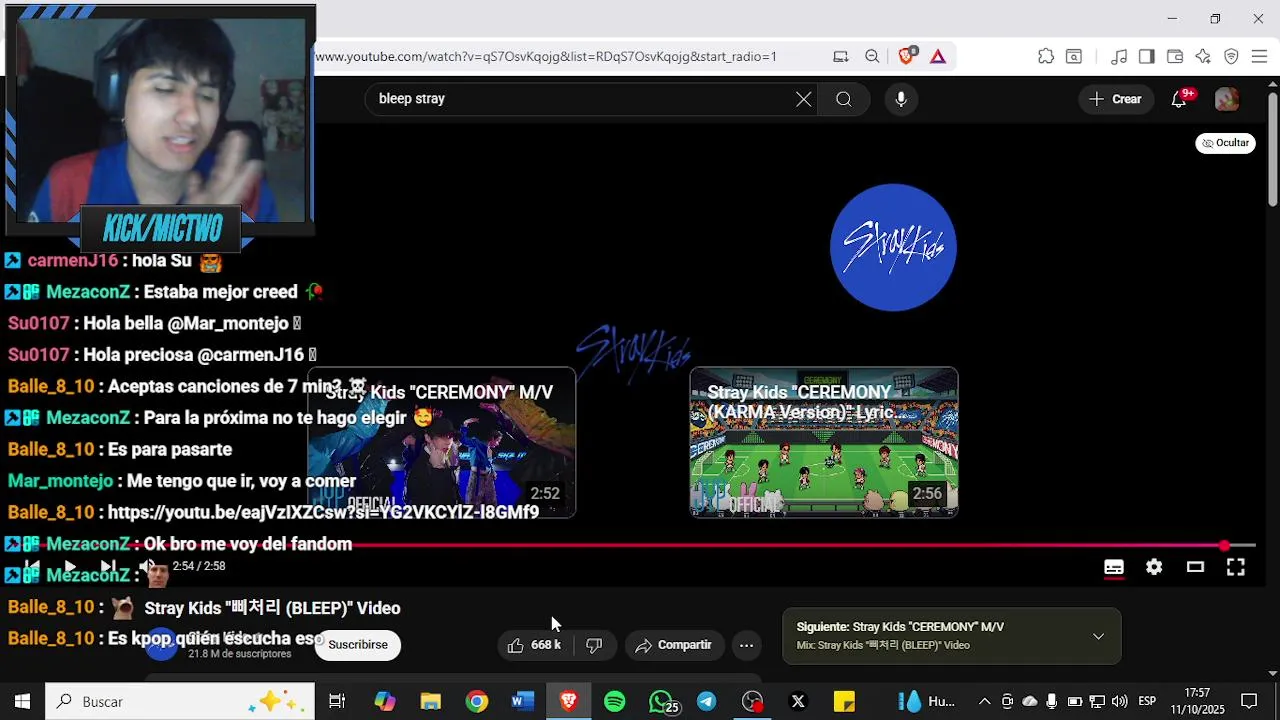Dislike the video with thumbs down
Viewport: 1280px width, 720px height.
[x=594, y=645]
